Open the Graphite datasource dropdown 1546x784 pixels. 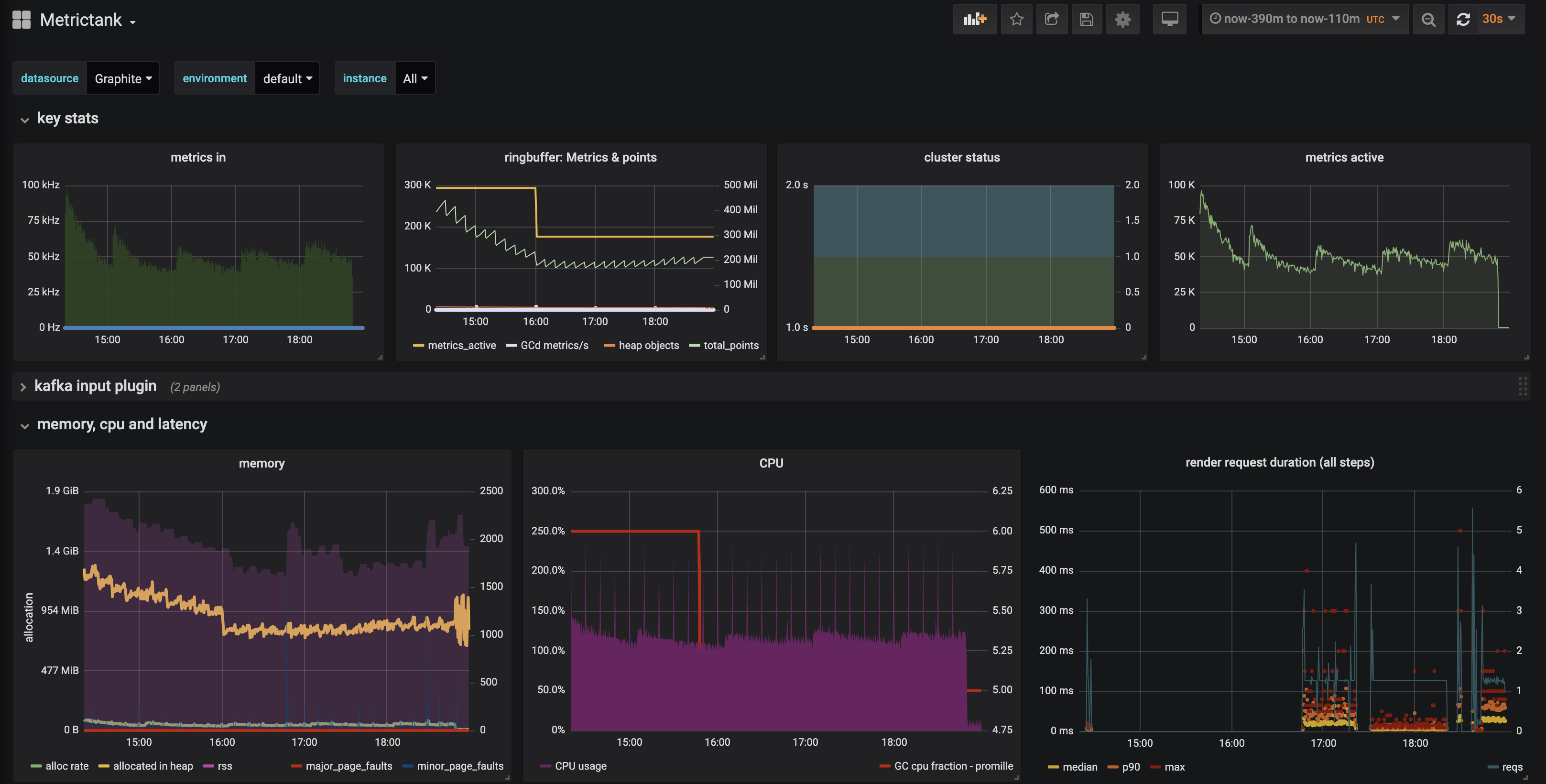(122, 78)
